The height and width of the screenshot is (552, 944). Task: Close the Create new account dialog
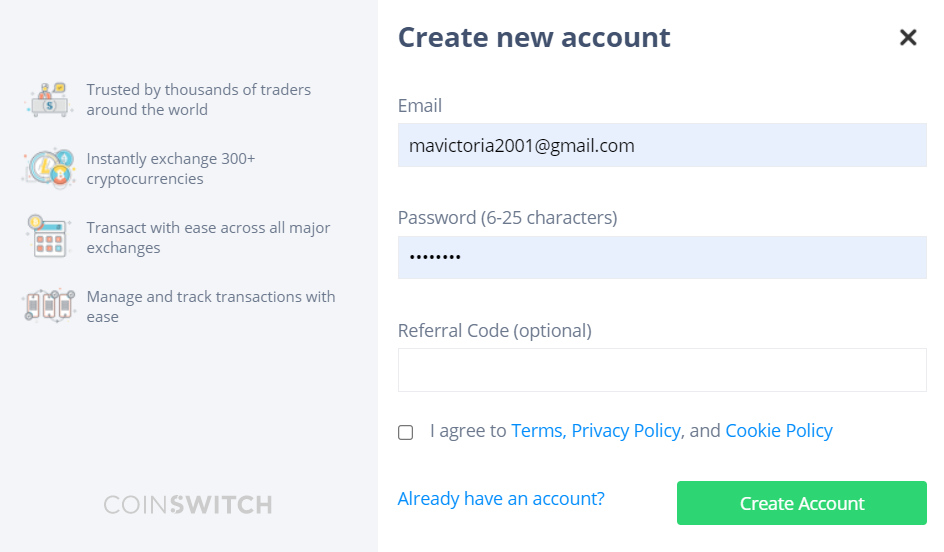pyautogui.click(x=908, y=38)
